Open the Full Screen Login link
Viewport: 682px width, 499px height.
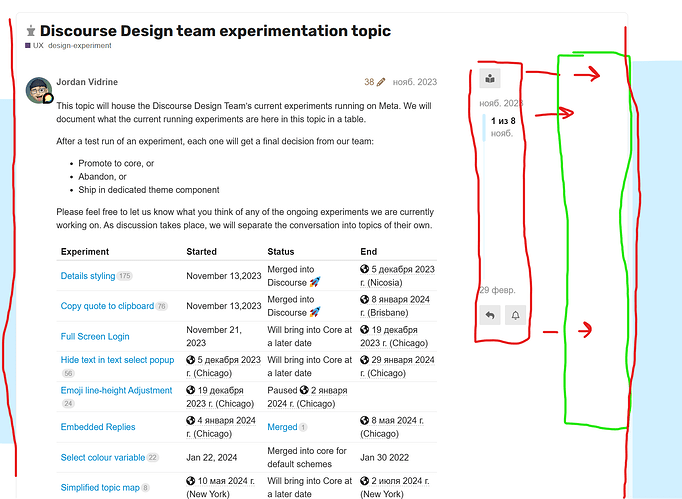[95, 336]
